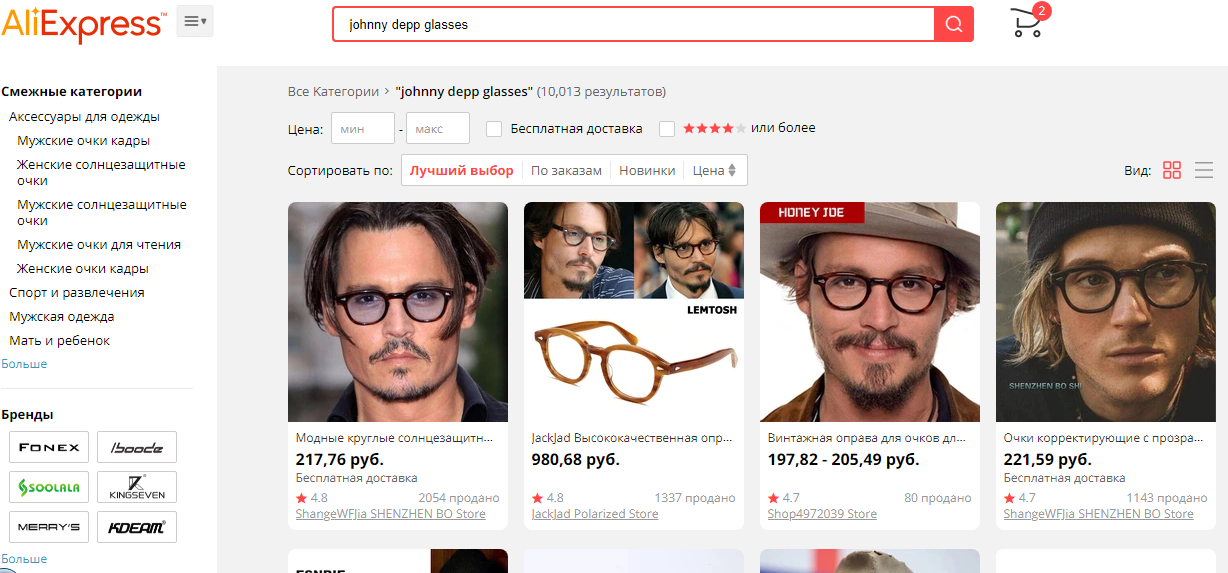Open the HONEY JOE product image

click(870, 312)
